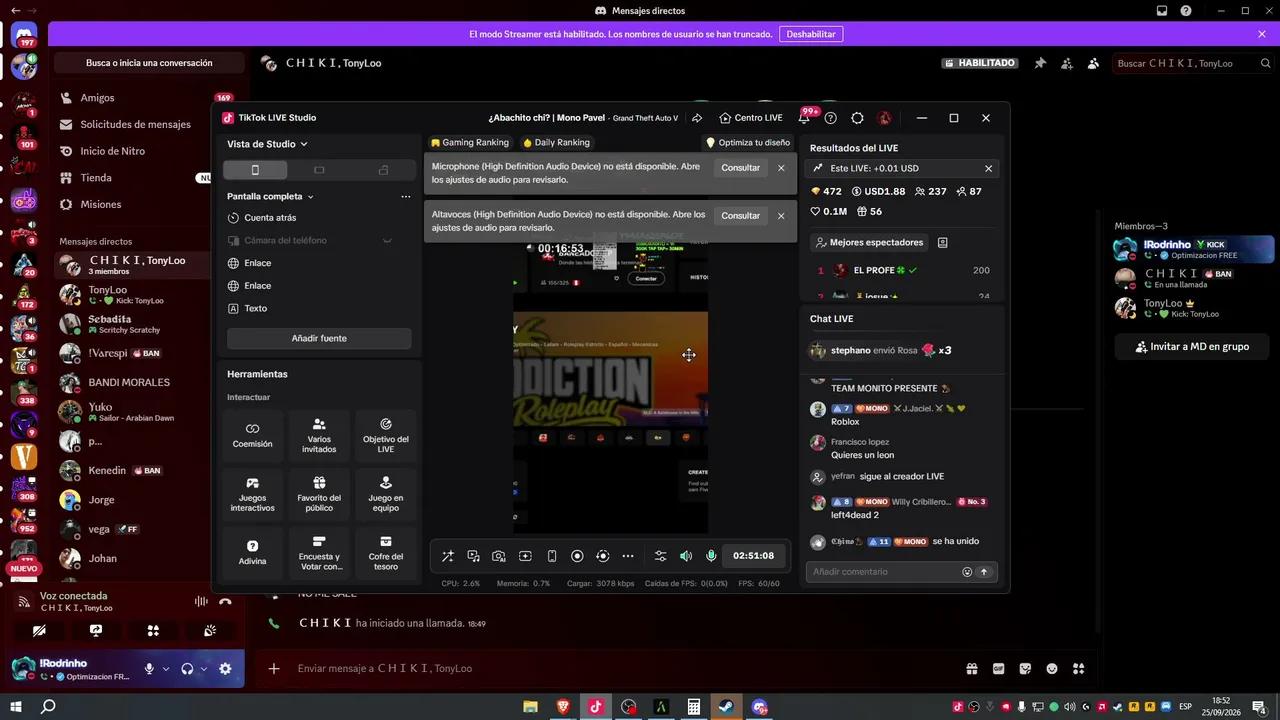The image size is (1280, 720).
Task: Expand Discord headphone output options chevron
Action: tap(204, 669)
